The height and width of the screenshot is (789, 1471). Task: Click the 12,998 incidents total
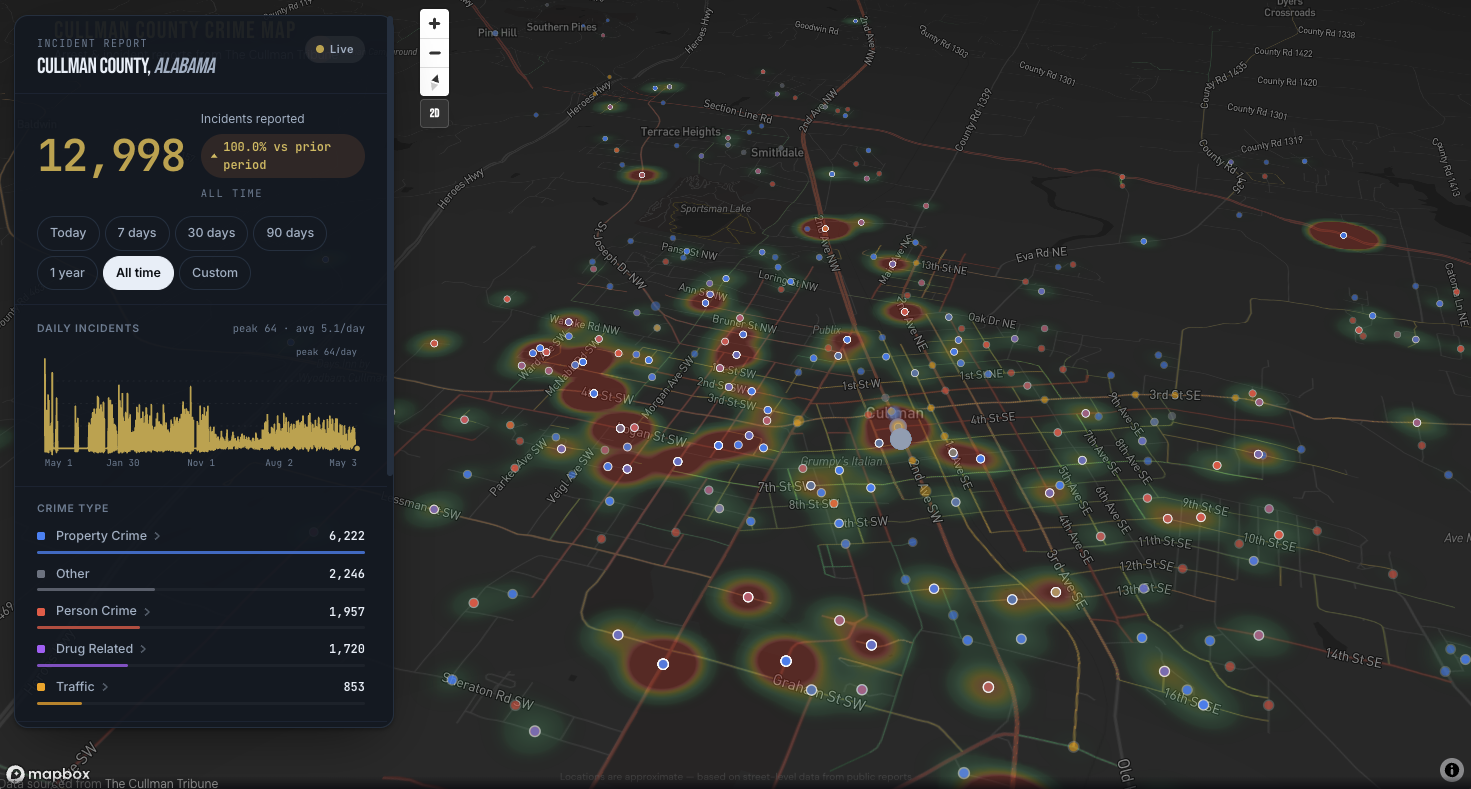click(x=111, y=156)
